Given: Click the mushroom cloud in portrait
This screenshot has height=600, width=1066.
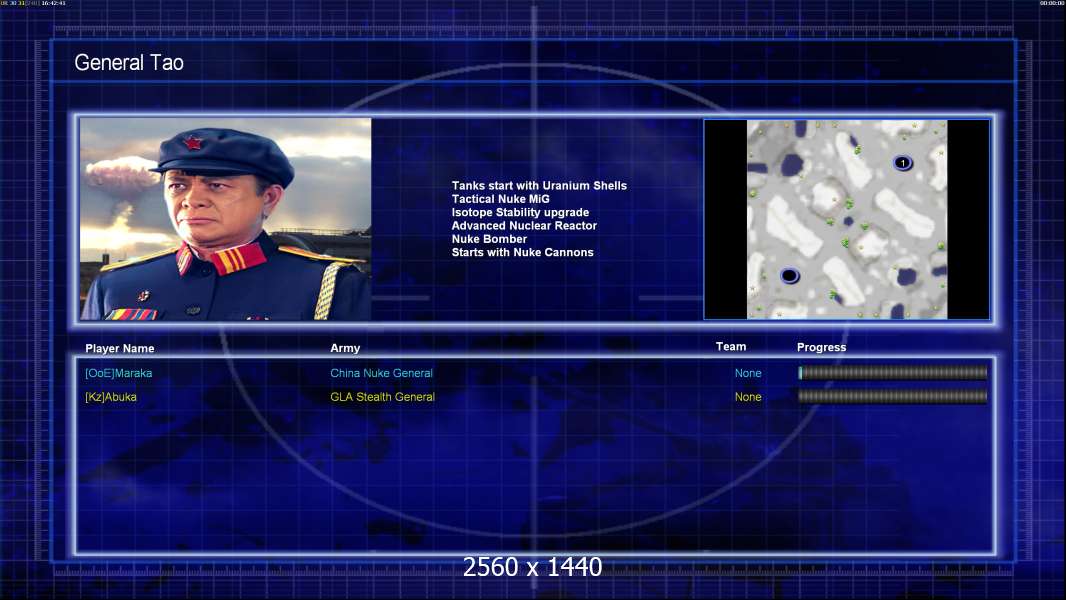Looking at the screenshot, I should [120, 173].
